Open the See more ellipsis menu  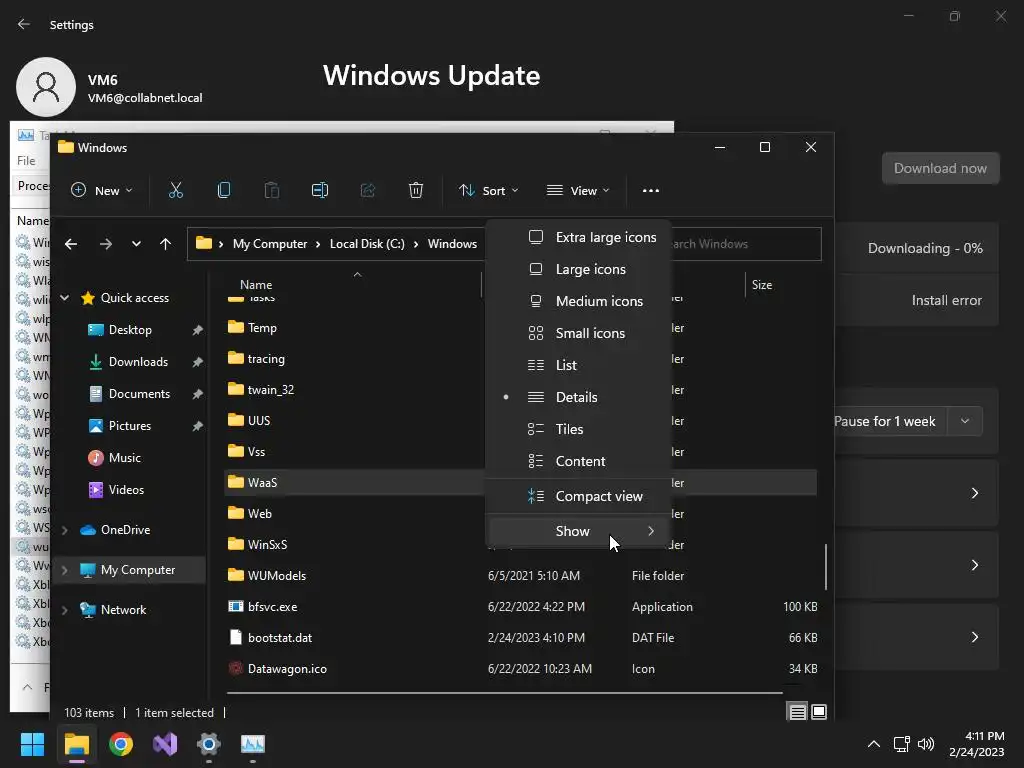point(650,190)
